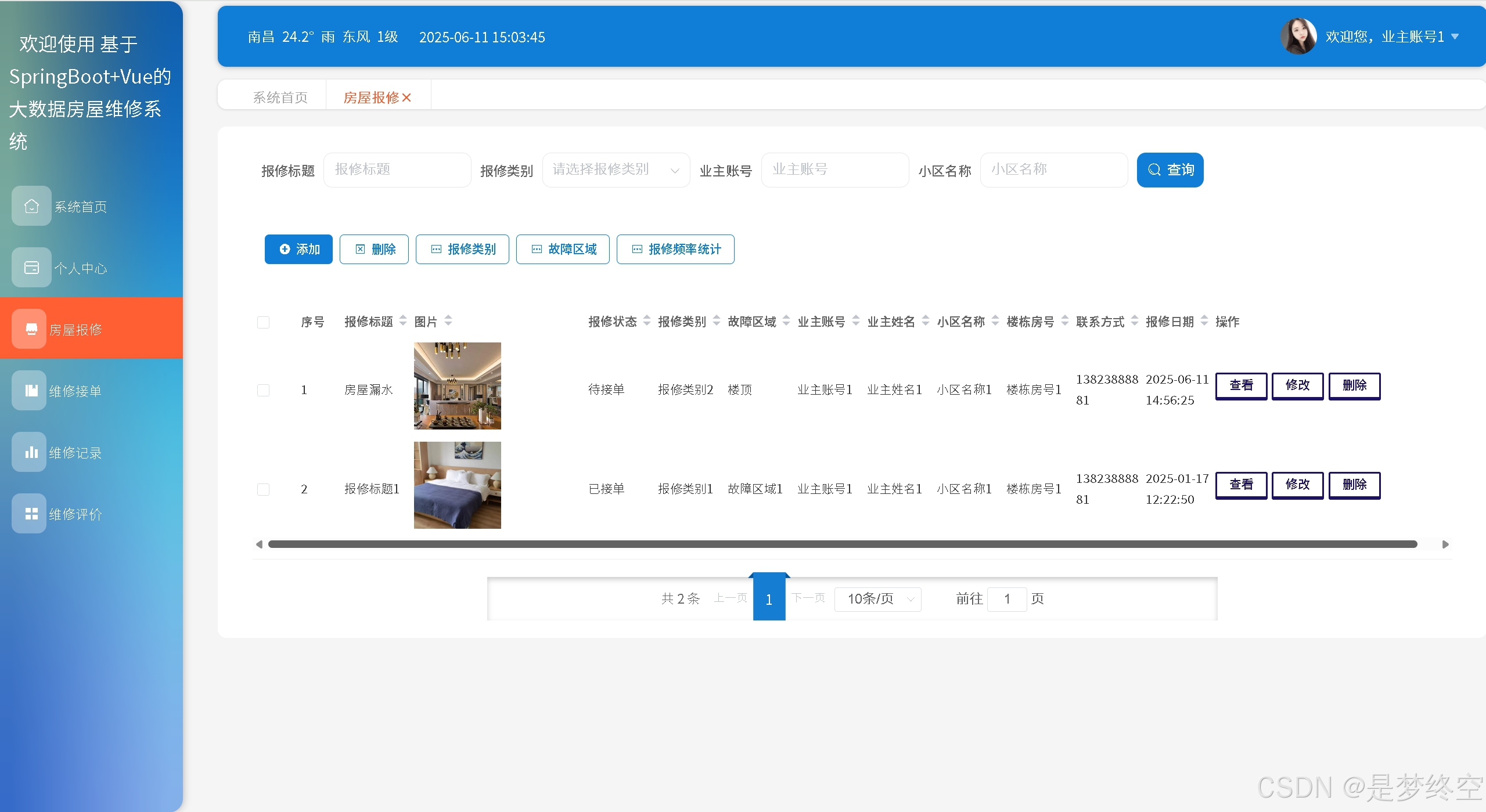Click the 查询 search button
Viewport: 1486px width, 812px height.
tap(1170, 170)
